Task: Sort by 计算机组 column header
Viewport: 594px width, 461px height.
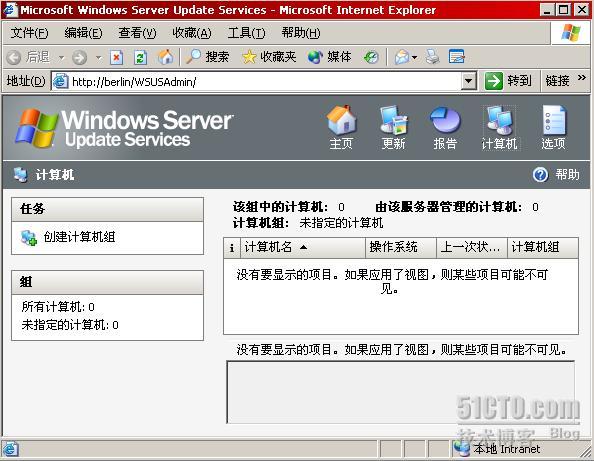Action: (x=543, y=248)
